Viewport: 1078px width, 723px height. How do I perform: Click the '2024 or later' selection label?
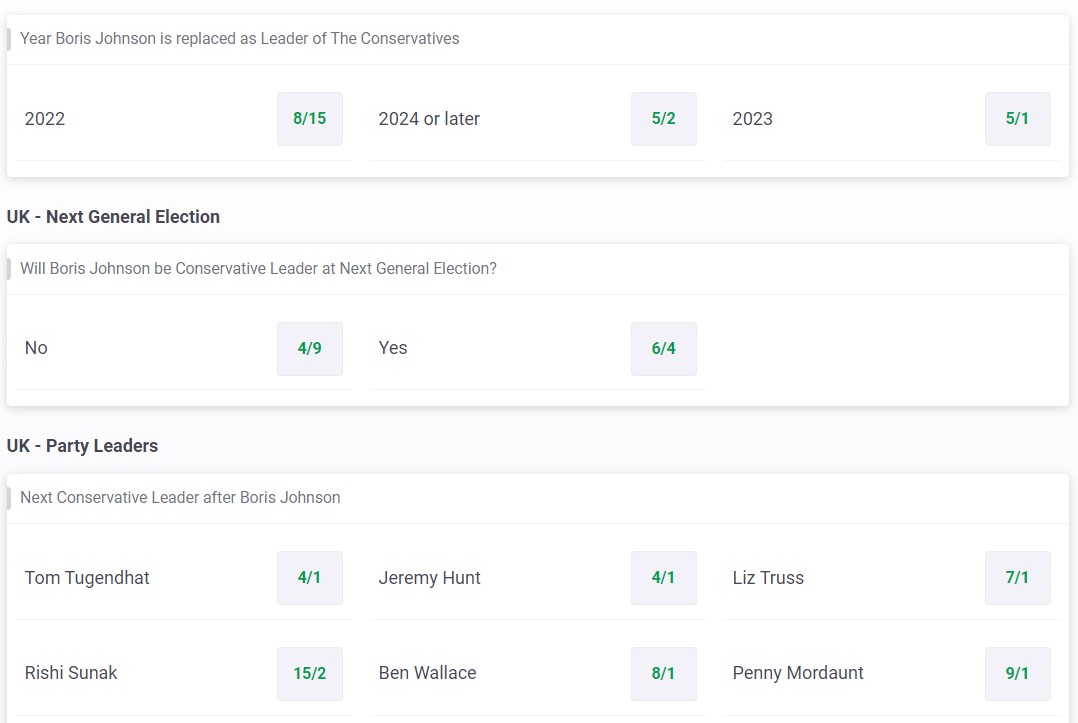(x=429, y=119)
